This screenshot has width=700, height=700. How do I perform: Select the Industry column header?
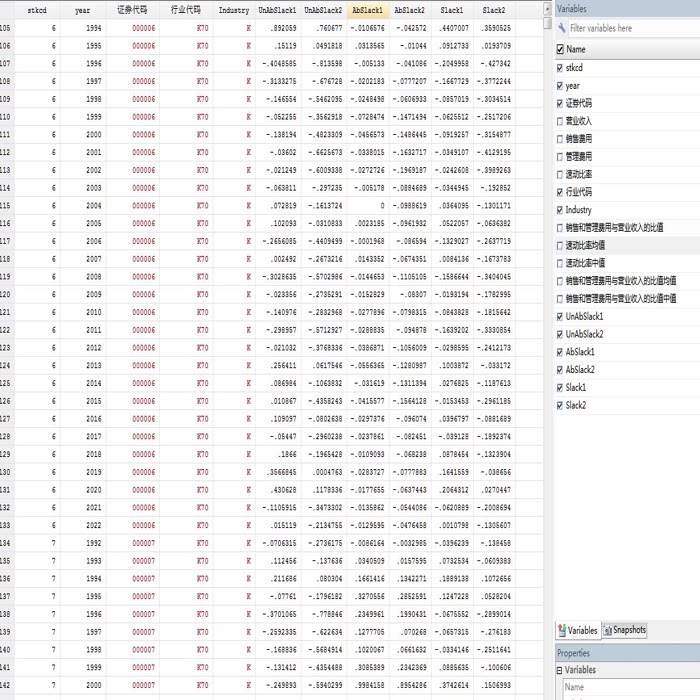point(234,10)
